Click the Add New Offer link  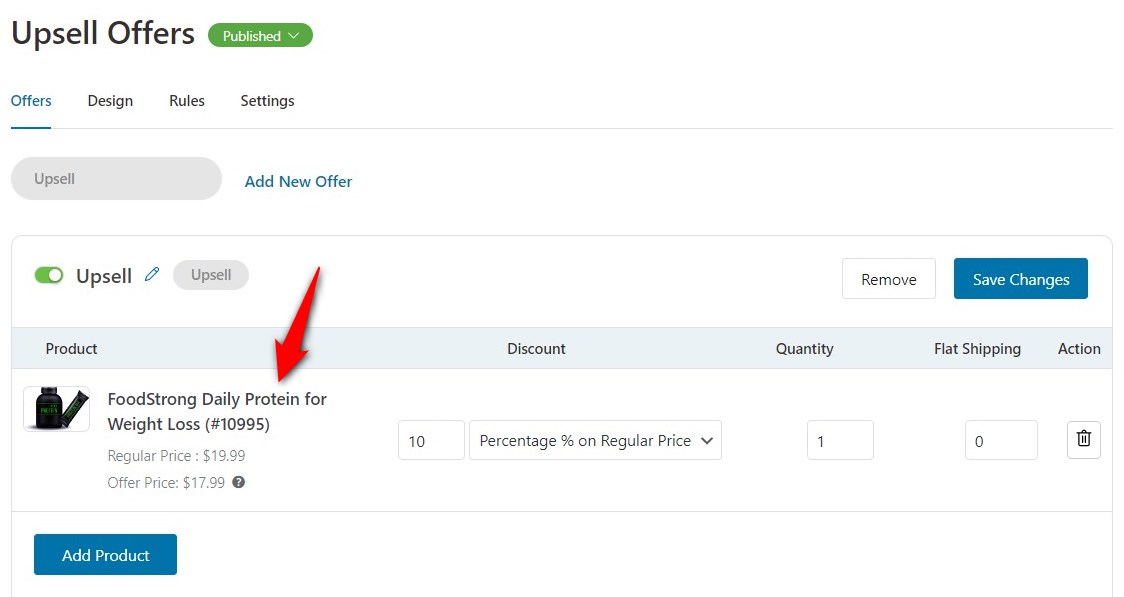pyautogui.click(x=297, y=181)
